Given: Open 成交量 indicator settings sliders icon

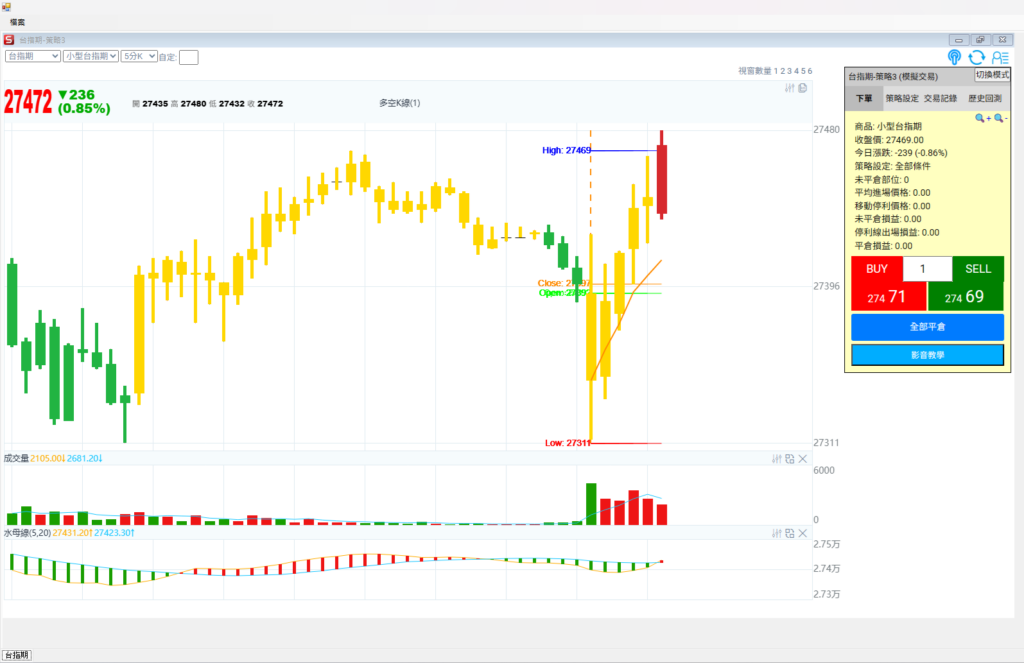Looking at the screenshot, I should 776,459.
